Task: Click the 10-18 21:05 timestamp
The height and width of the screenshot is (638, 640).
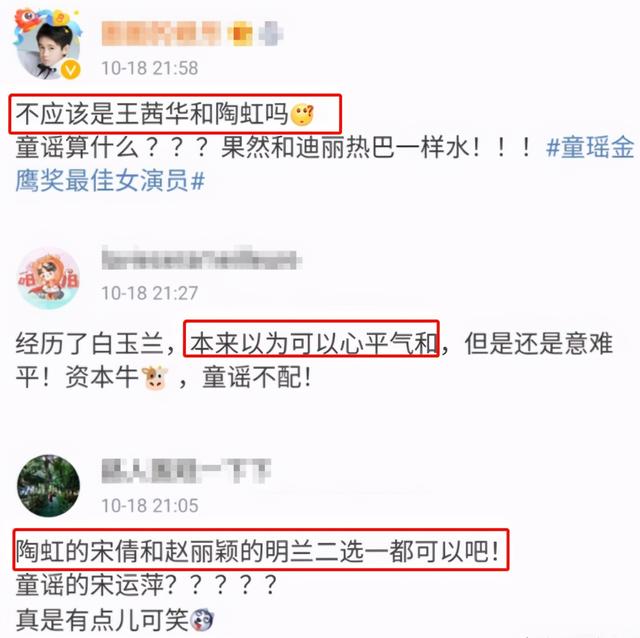Action: point(150,506)
